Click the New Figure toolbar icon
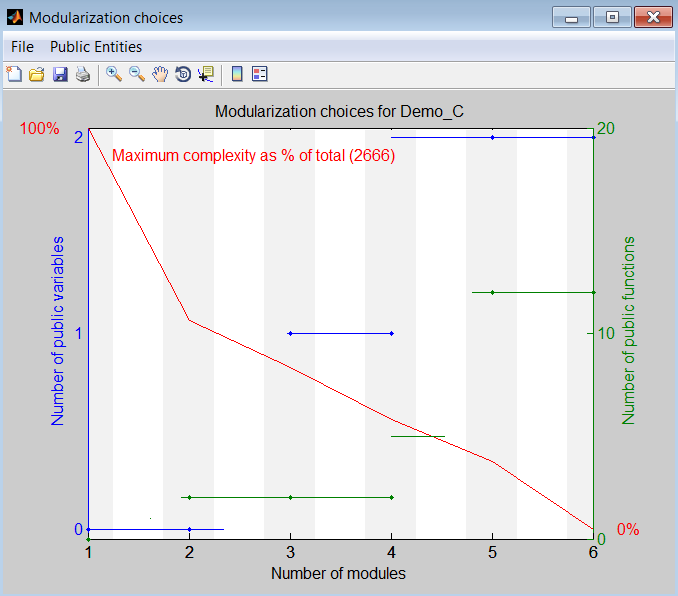This screenshot has width=678, height=596. click(x=14, y=74)
